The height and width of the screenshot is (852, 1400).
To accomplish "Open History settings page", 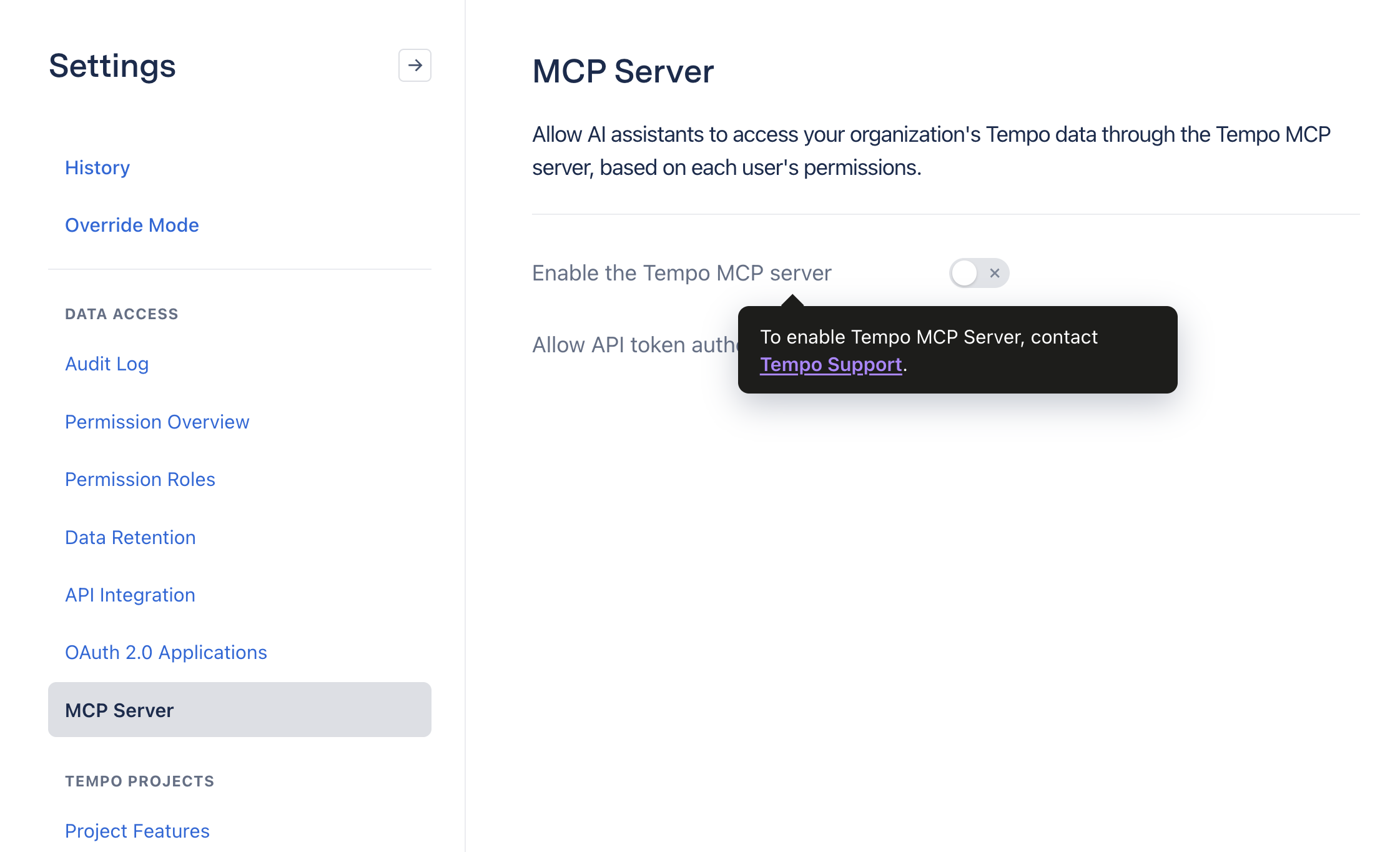I will pos(97,167).
